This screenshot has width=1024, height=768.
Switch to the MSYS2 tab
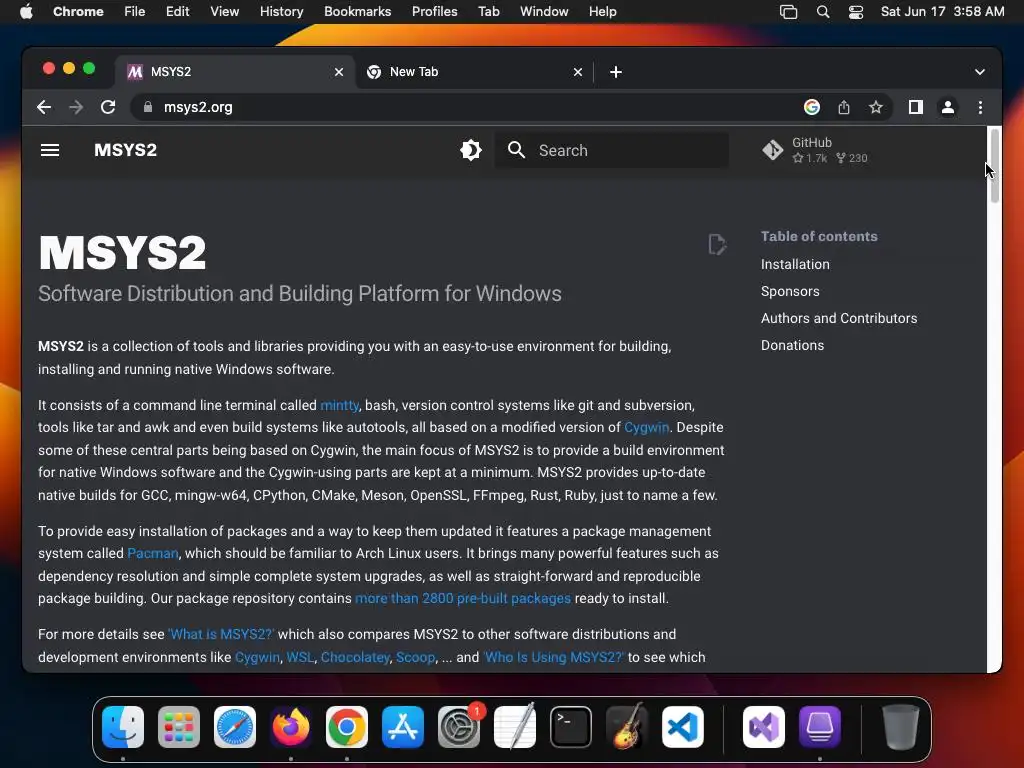tap(235, 72)
